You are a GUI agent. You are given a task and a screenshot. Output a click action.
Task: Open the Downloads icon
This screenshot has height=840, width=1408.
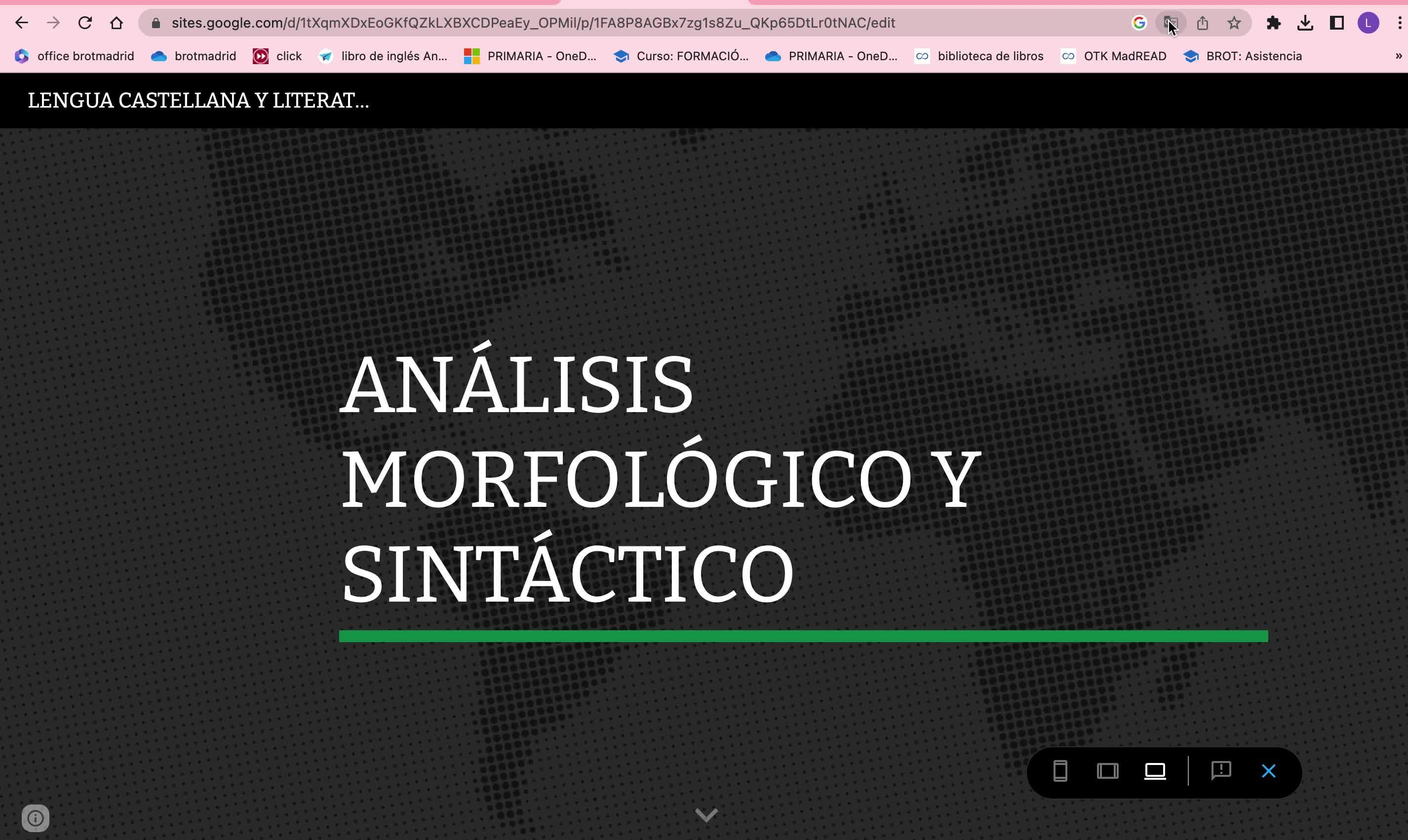(1305, 23)
